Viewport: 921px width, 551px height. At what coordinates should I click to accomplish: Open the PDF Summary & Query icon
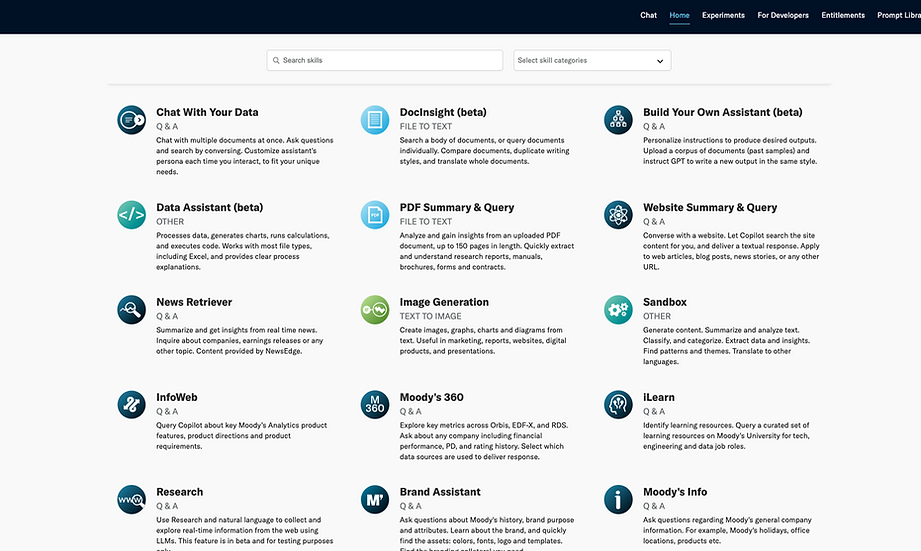coord(375,215)
